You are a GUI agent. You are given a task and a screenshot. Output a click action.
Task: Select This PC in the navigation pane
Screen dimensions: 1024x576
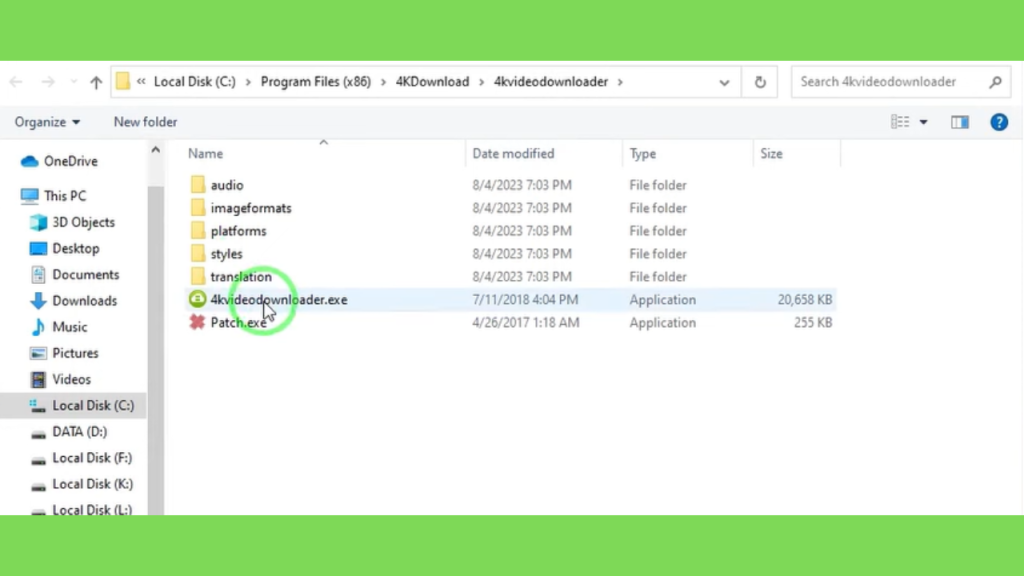click(65, 196)
